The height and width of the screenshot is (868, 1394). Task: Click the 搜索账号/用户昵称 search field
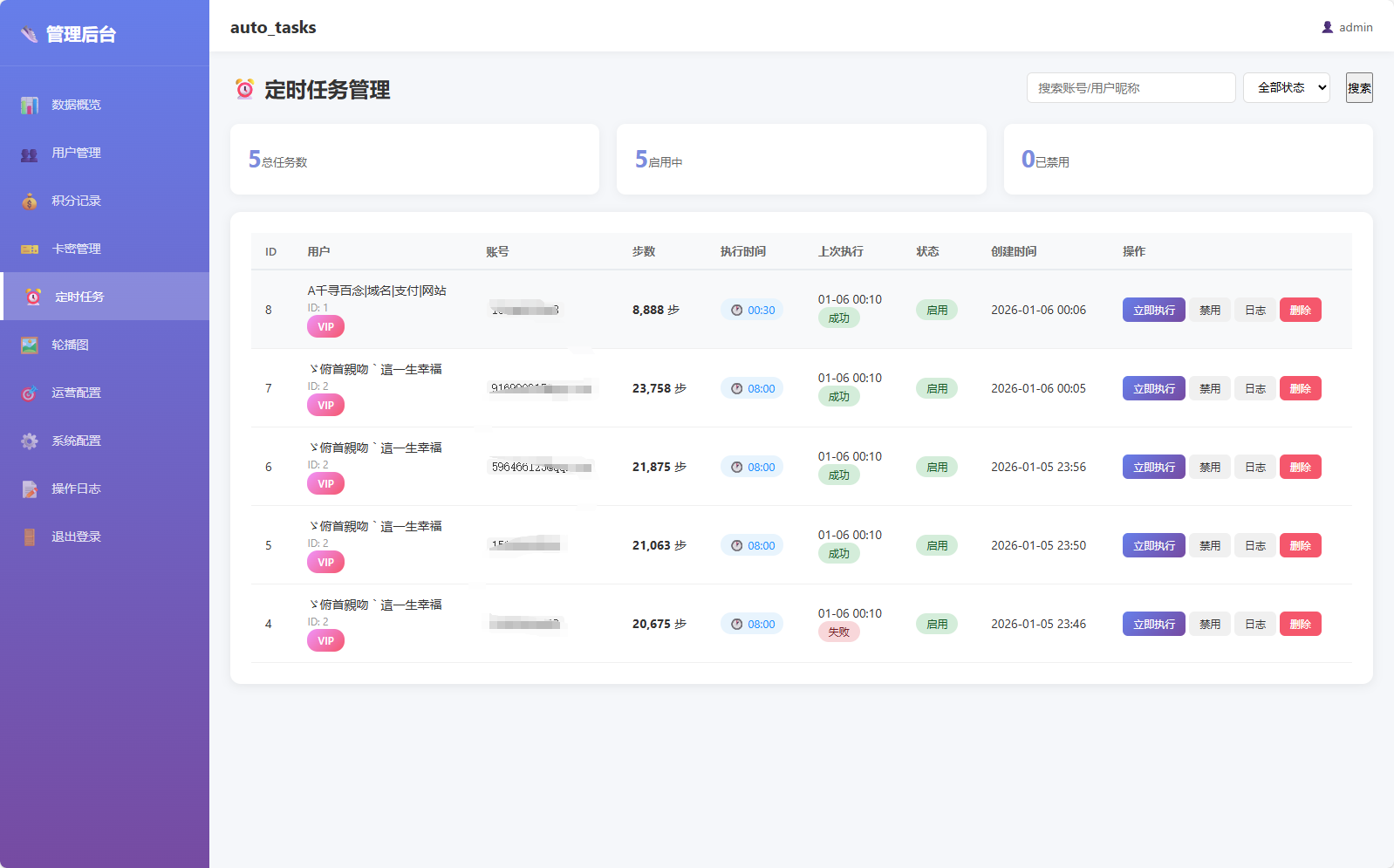pos(1131,87)
